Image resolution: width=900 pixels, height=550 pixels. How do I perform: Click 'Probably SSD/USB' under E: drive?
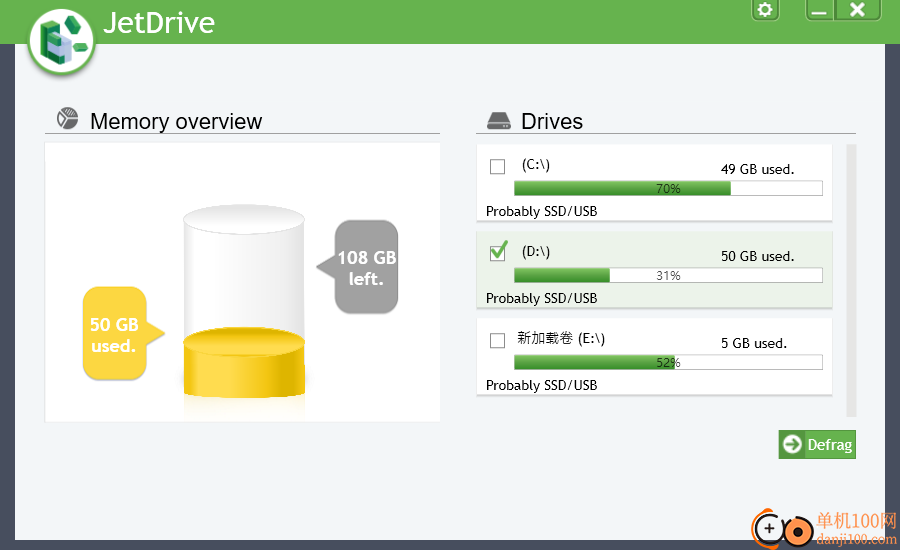tap(541, 385)
